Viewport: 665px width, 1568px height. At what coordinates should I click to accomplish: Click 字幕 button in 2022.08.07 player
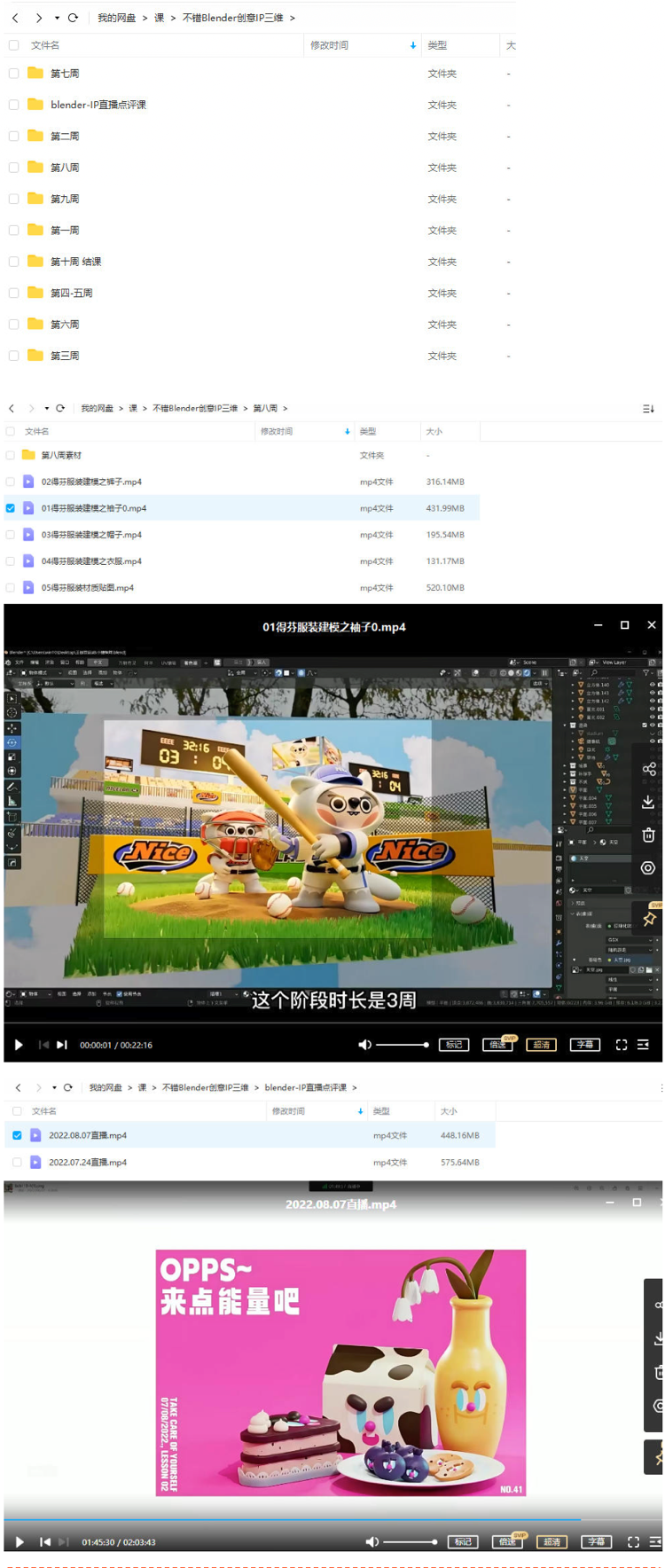(x=596, y=1542)
